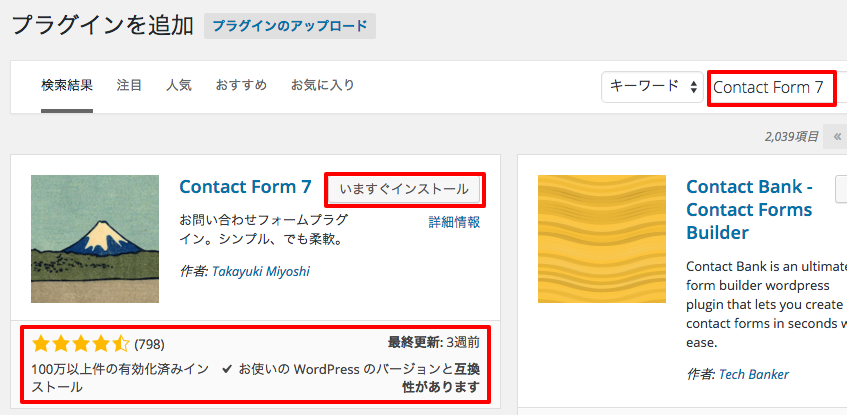Open 詳細情報 for Contact Form 7
The width and height of the screenshot is (847, 415).
(454, 222)
